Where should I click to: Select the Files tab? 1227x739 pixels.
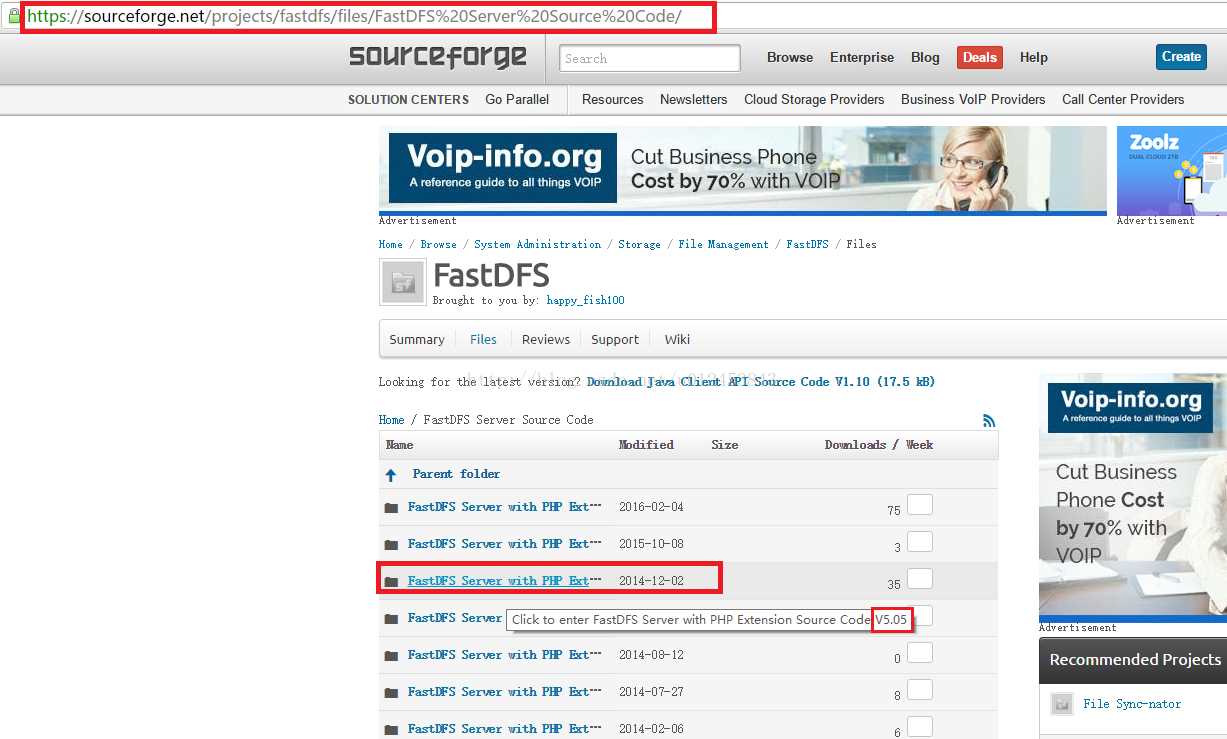483,339
